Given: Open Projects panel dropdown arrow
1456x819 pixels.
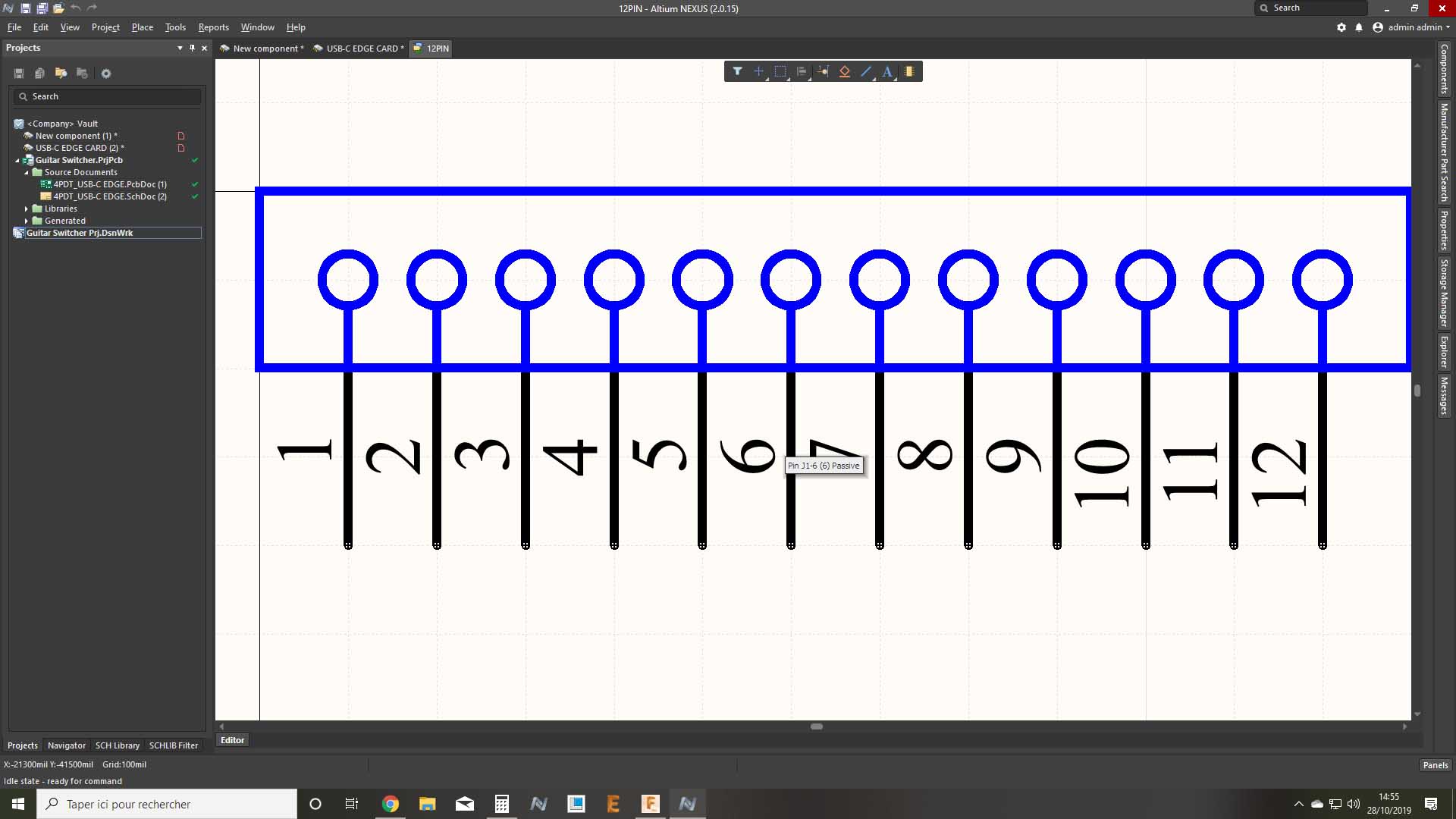Looking at the screenshot, I should pyautogui.click(x=180, y=48).
